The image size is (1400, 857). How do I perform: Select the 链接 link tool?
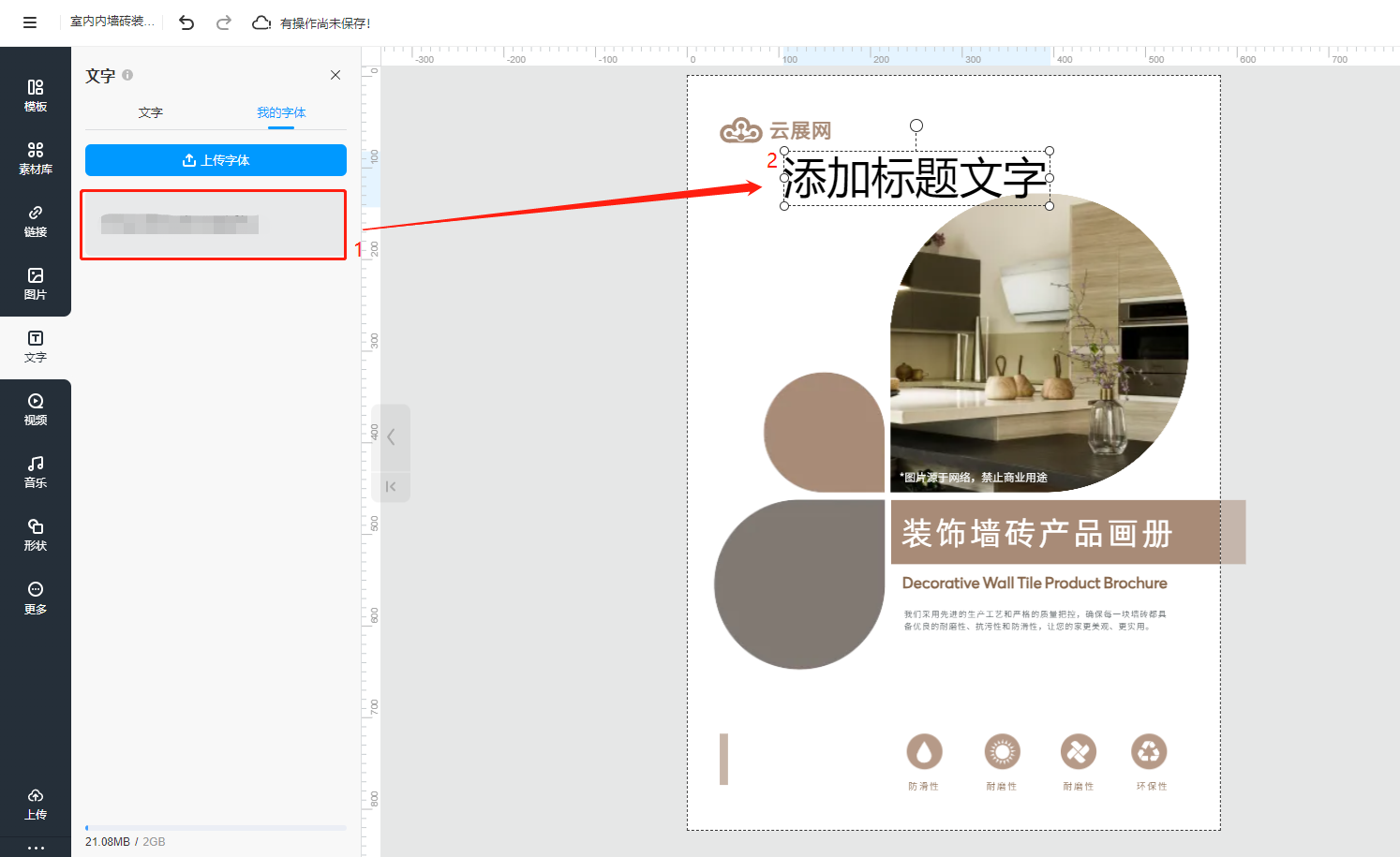(36, 221)
